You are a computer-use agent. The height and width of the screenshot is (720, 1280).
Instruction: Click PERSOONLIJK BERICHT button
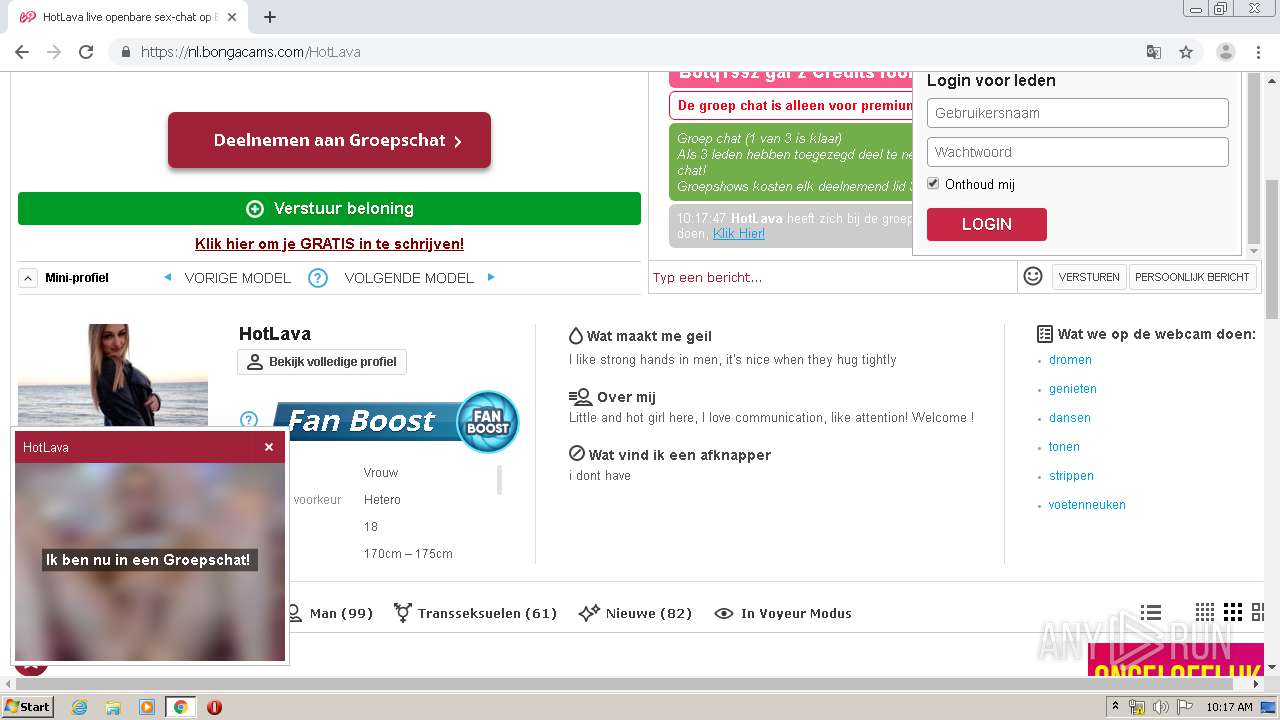pyautogui.click(x=1192, y=277)
